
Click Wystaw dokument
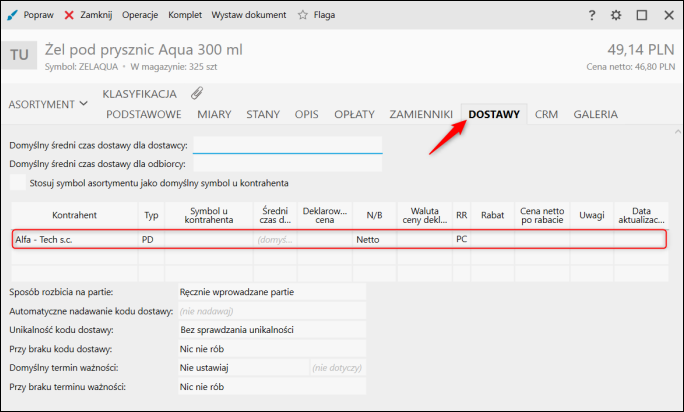click(x=249, y=15)
